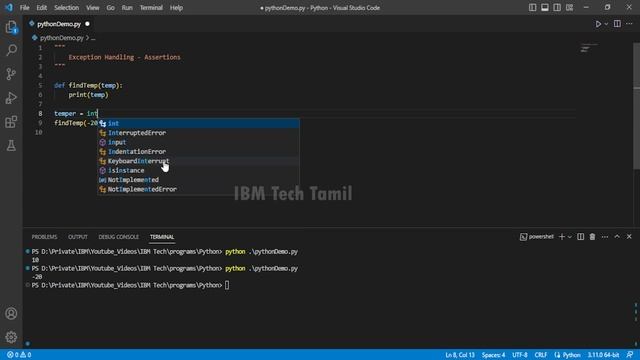Image resolution: width=640 pixels, height=360 pixels.
Task: Choose 'NotImplemented' autocomplete suggestion
Action: coord(198,180)
